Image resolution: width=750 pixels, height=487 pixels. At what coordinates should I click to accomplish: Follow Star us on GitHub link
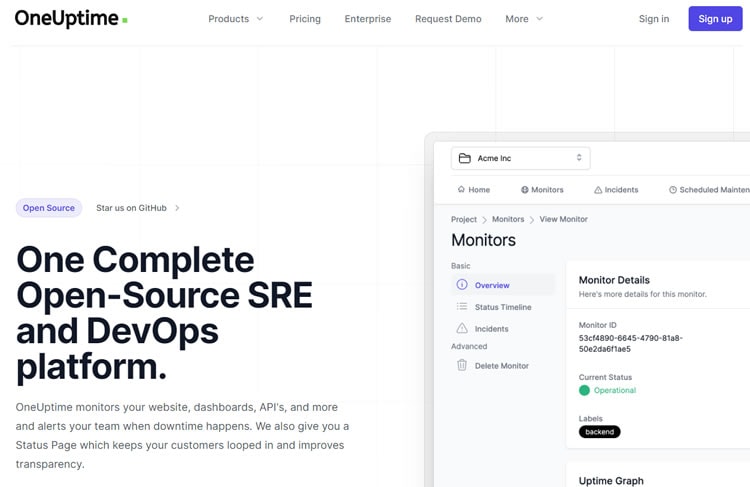(x=131, y=208)
